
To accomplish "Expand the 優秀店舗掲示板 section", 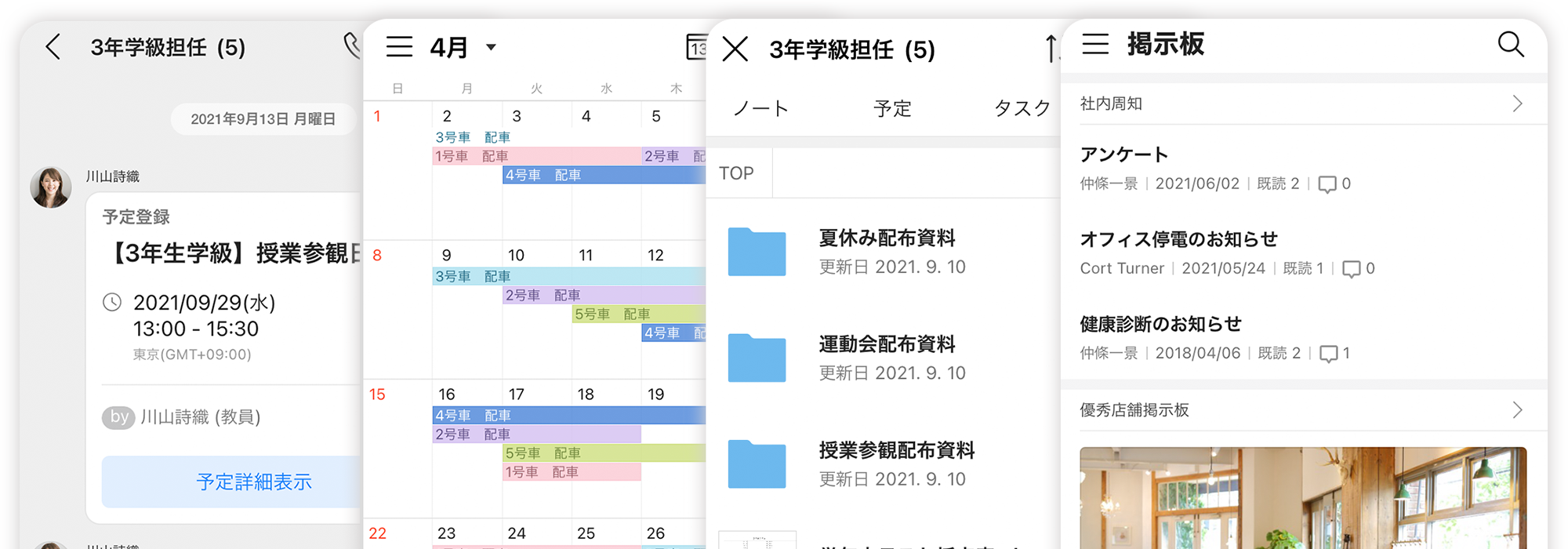I will pos(1301,410).
